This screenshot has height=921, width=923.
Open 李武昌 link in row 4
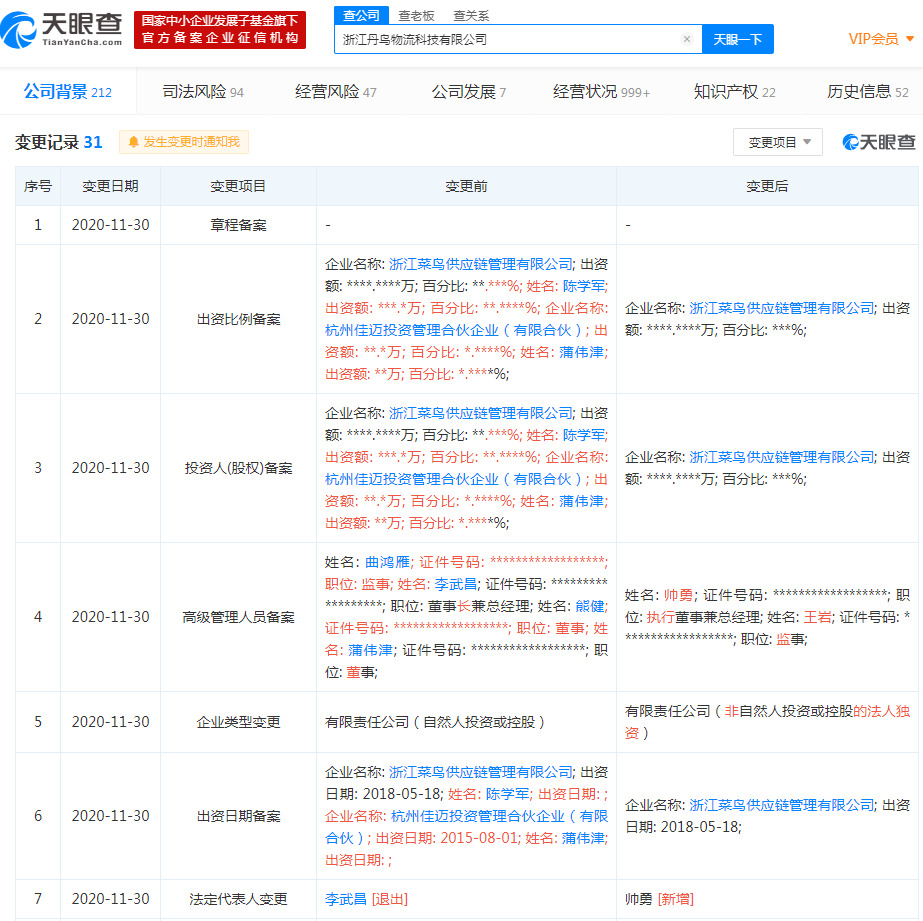(x=456, y=584)
